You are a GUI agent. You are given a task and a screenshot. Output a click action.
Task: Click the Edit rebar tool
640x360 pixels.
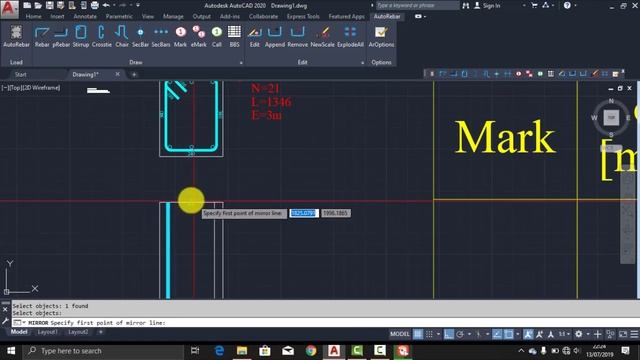pyautogui.click(x=255, y=37)
